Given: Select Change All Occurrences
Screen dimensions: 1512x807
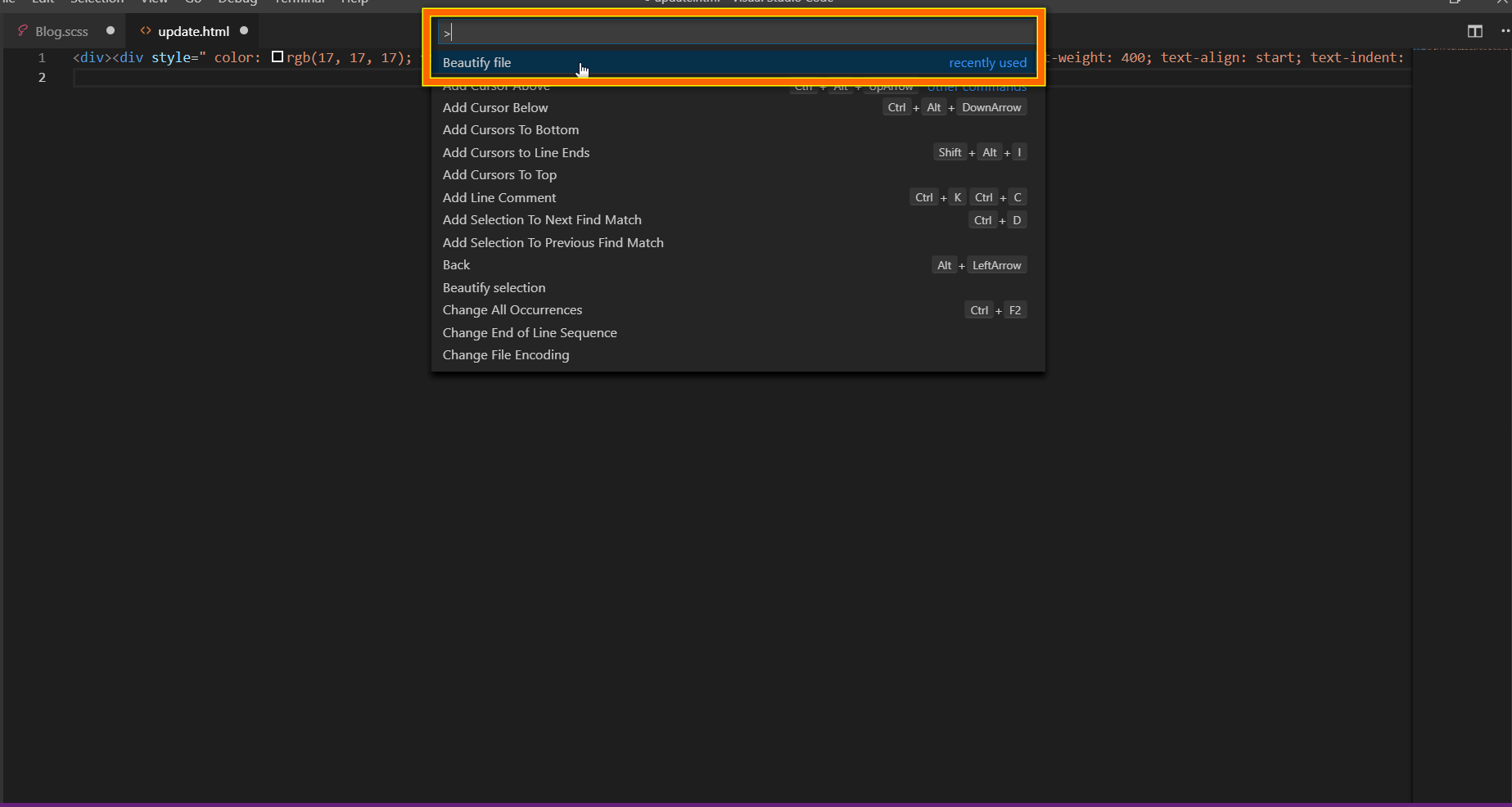Looking at the screenshot, I should (738, 310).
